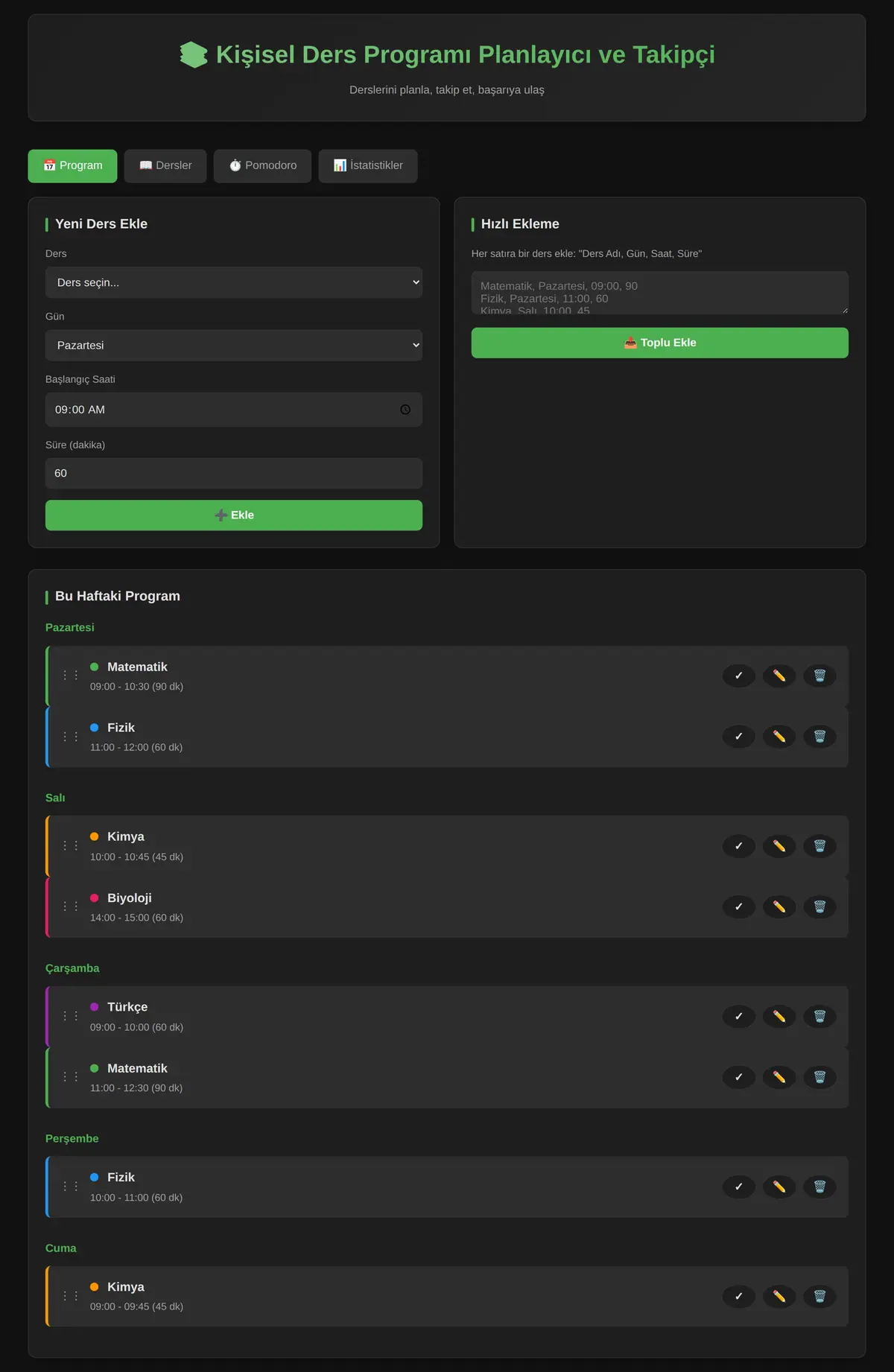The height and width of the screenshot is (1372, 894).
Task: Open editing for the Biyoloji lesson
Action: (779, 906)
